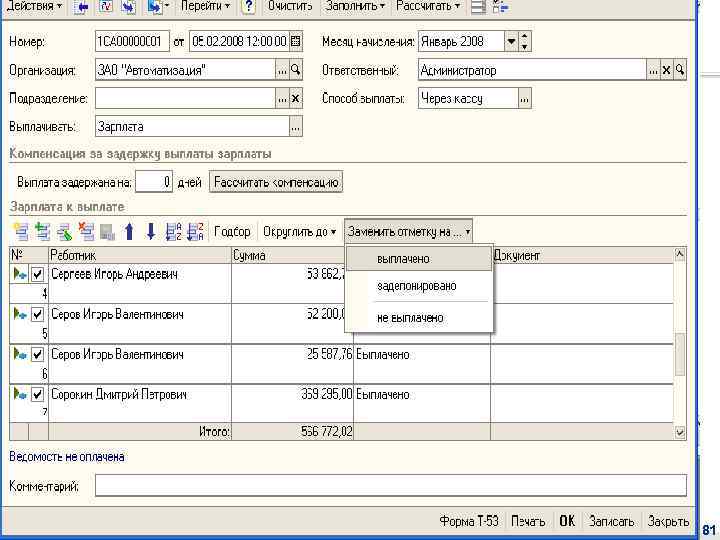Toggle checkbox for Сергеев Игорь Андреевич
This screenshot has height=540, width=720.
[x=37, y=274]
